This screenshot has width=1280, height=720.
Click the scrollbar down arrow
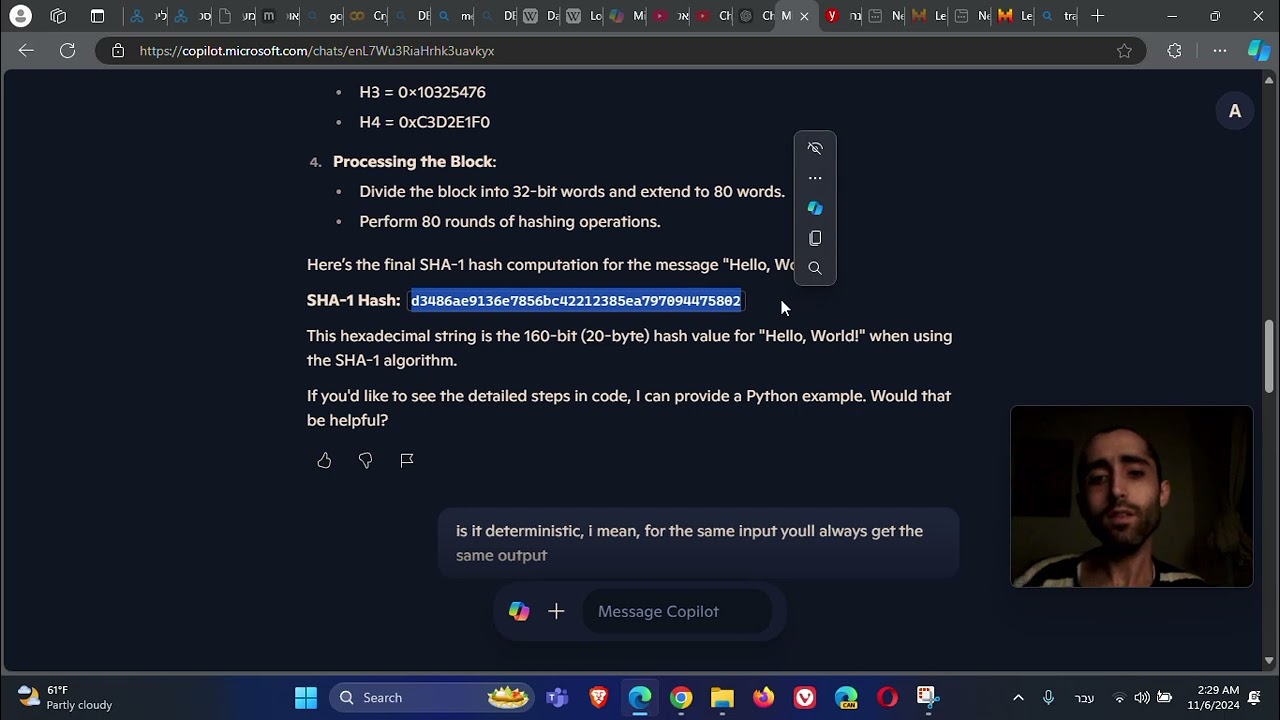point(1270,660)
